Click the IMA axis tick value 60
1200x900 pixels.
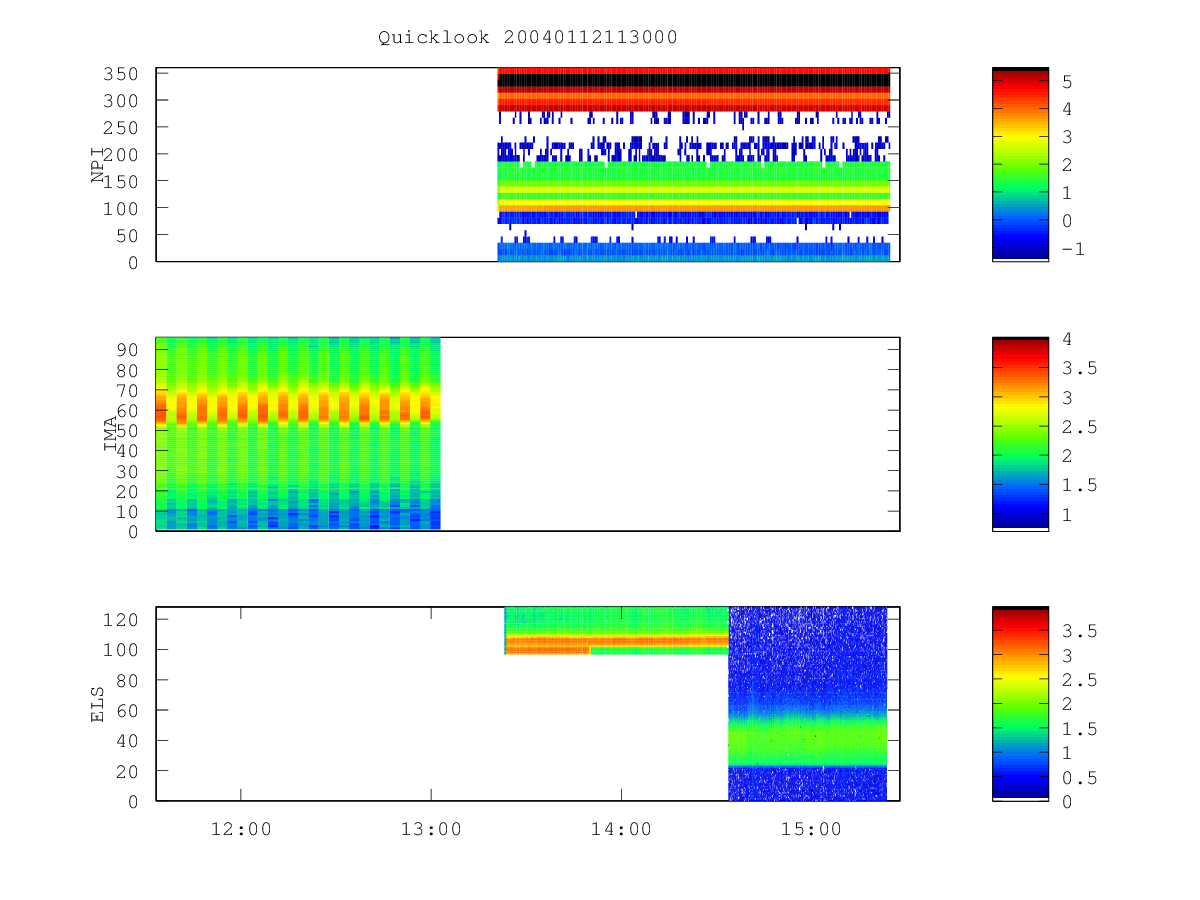coord(128,410)
